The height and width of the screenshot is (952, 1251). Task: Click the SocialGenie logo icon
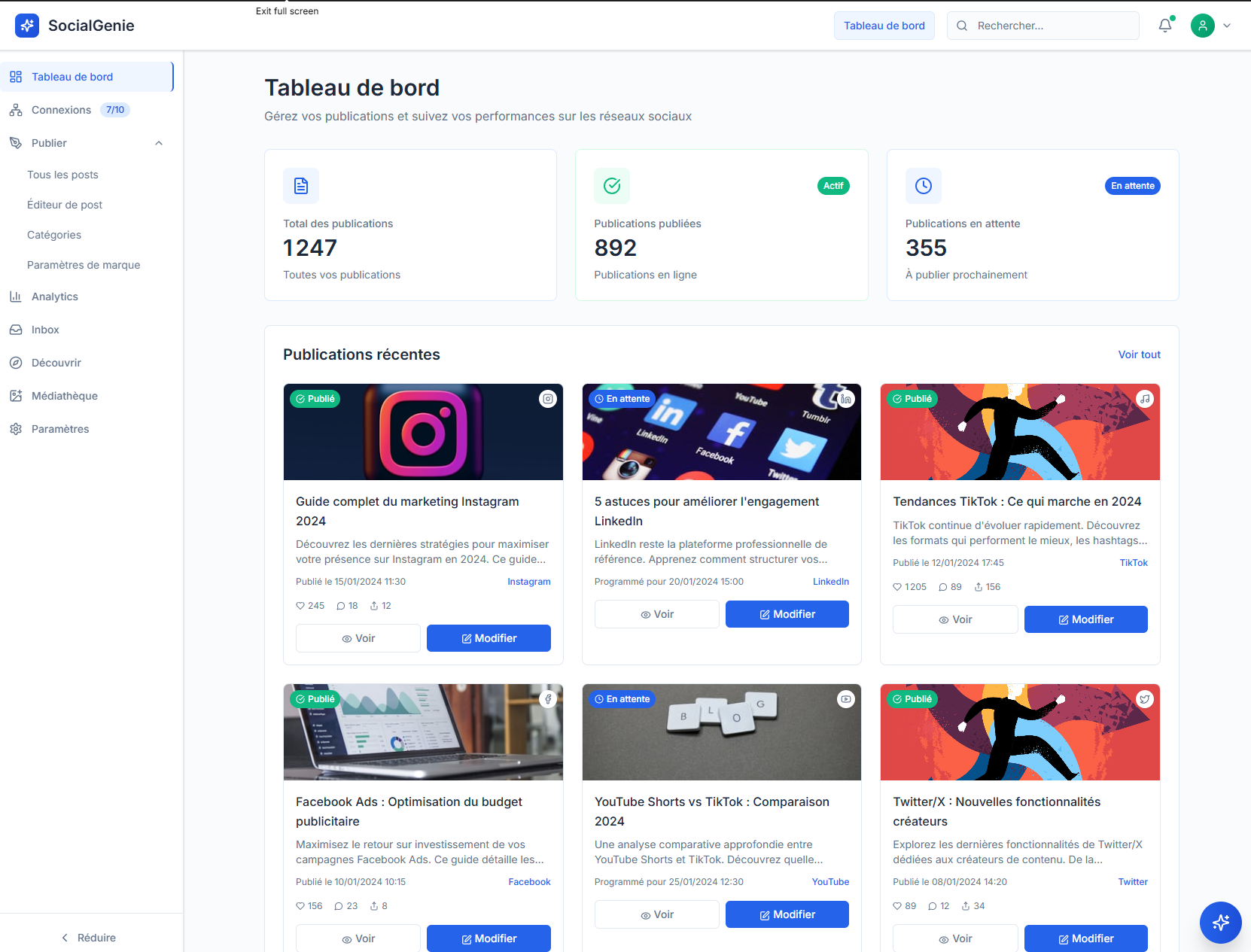(27, 26)
